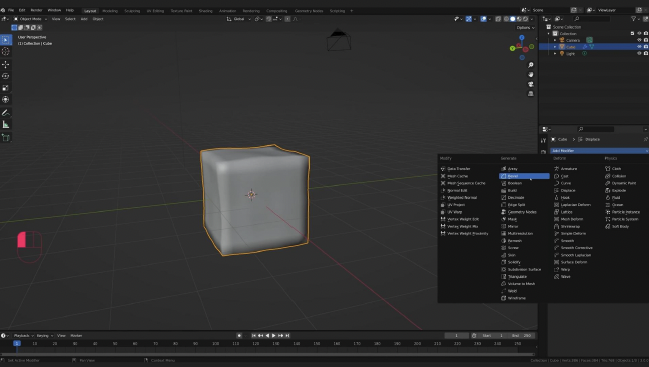Open the Keying dropdown in timeline
The width and height of the screenshot is (649, 367).
point(45,336)
